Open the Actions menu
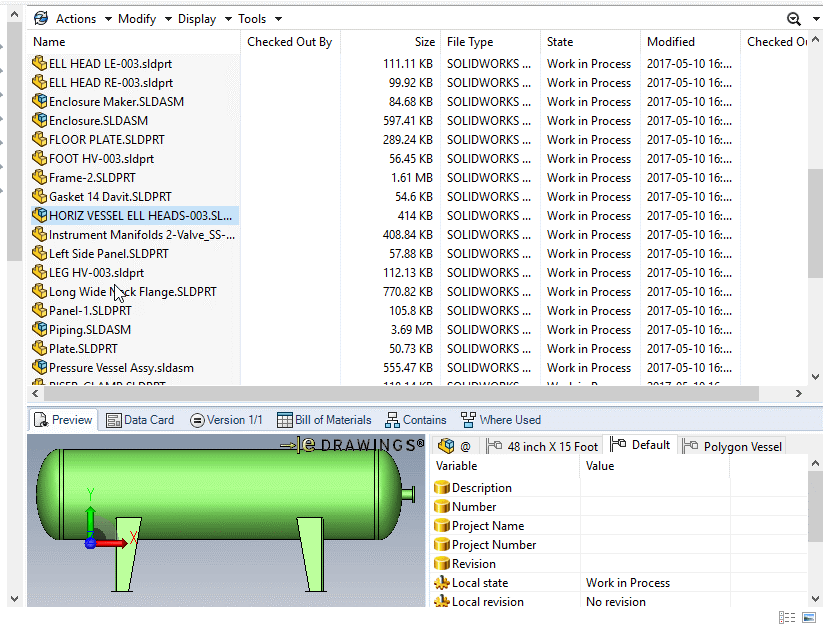Screen dimensions: 823x630 [76, 19]
